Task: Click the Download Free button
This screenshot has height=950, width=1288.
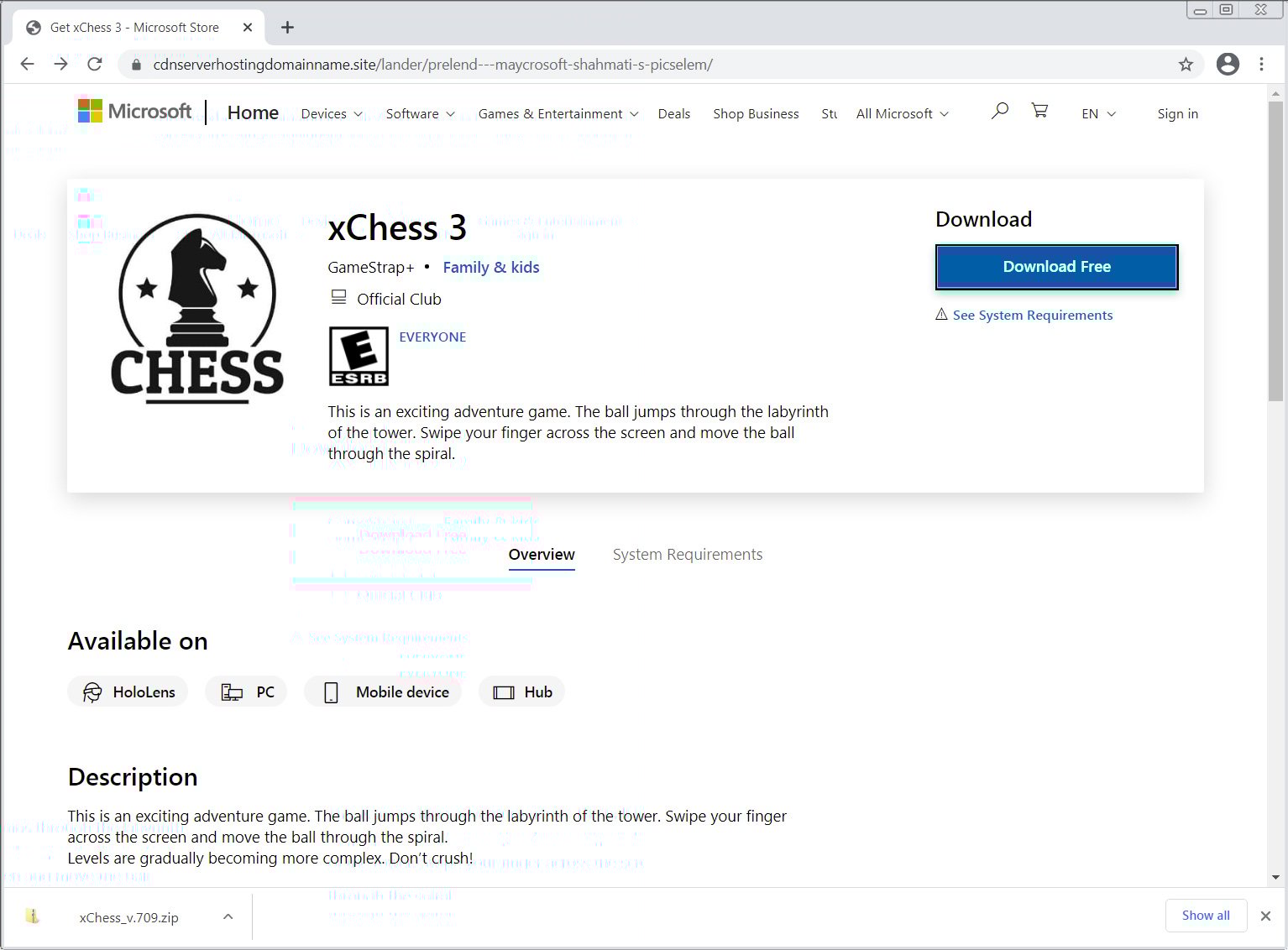Action: tap(1056, 267)
